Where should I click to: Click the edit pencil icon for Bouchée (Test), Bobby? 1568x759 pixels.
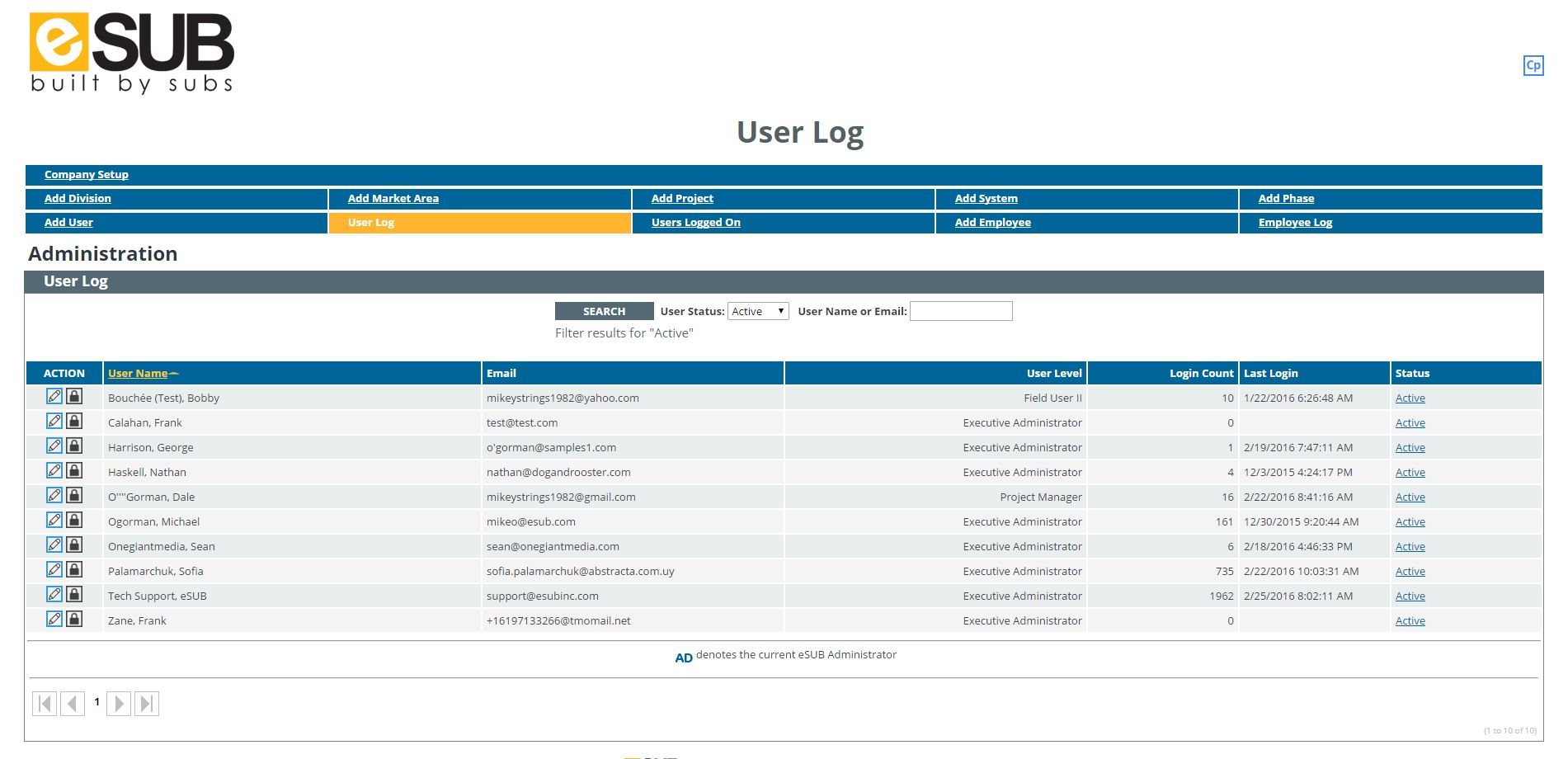pos(54,396)
